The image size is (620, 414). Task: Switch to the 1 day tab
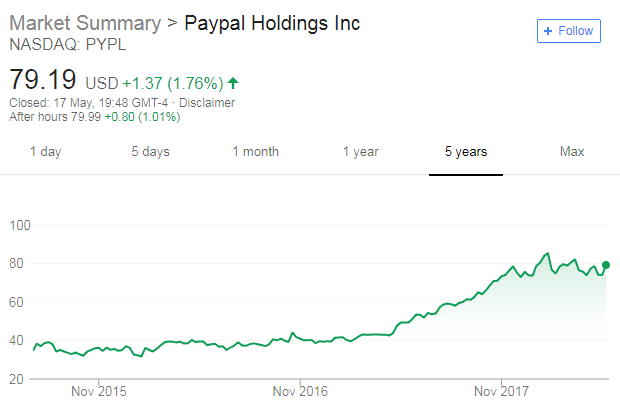tap(45, 152)
